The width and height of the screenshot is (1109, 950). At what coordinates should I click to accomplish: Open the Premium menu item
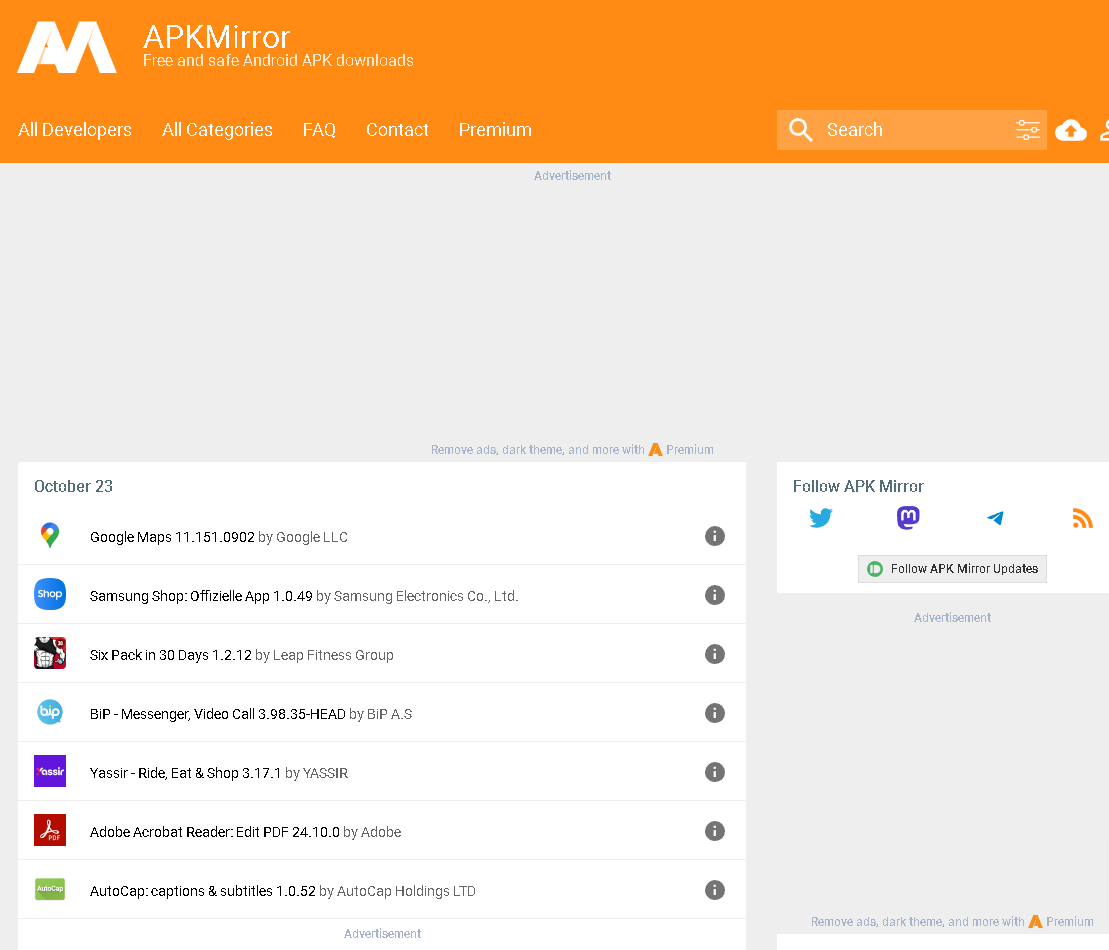click(495, 129)
